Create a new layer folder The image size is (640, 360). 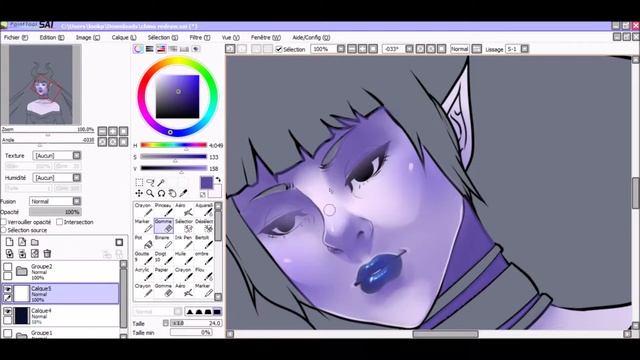point(35,242)
